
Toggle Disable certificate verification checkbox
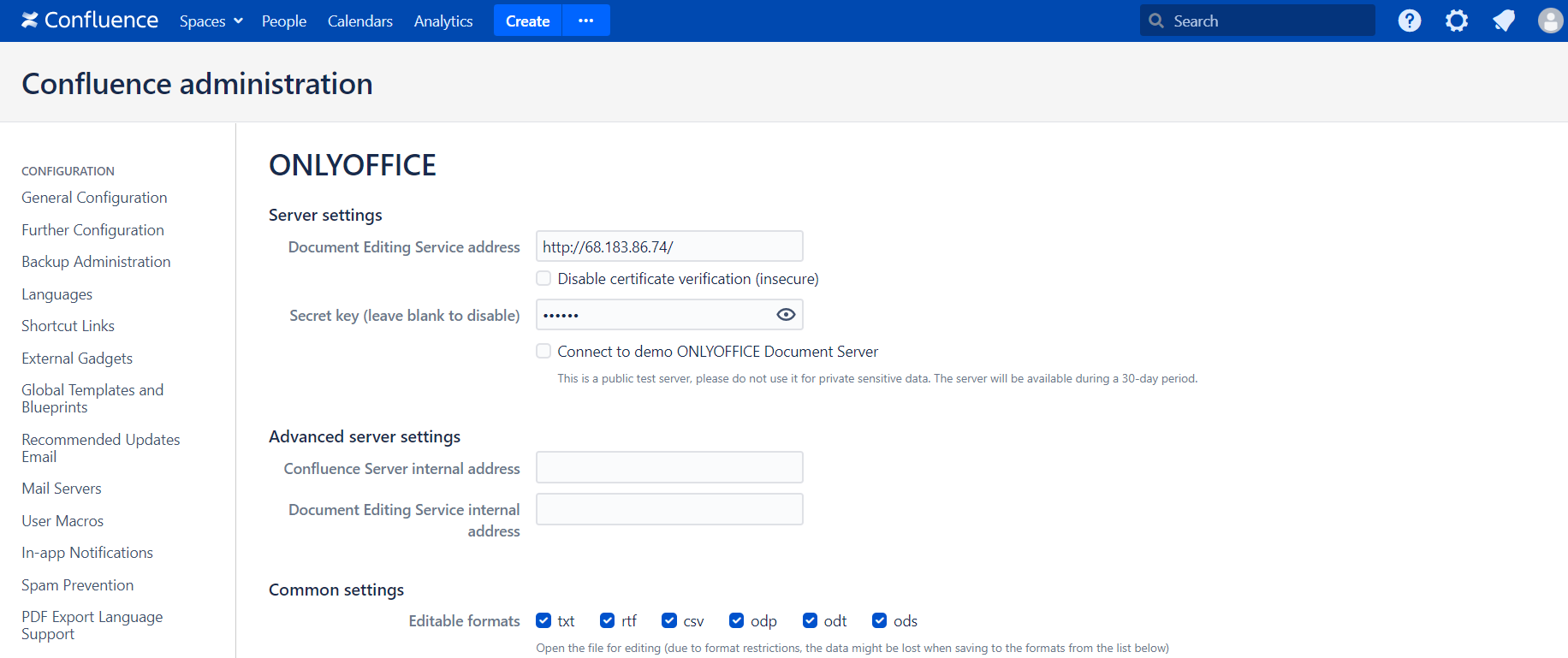pos(543,278)
